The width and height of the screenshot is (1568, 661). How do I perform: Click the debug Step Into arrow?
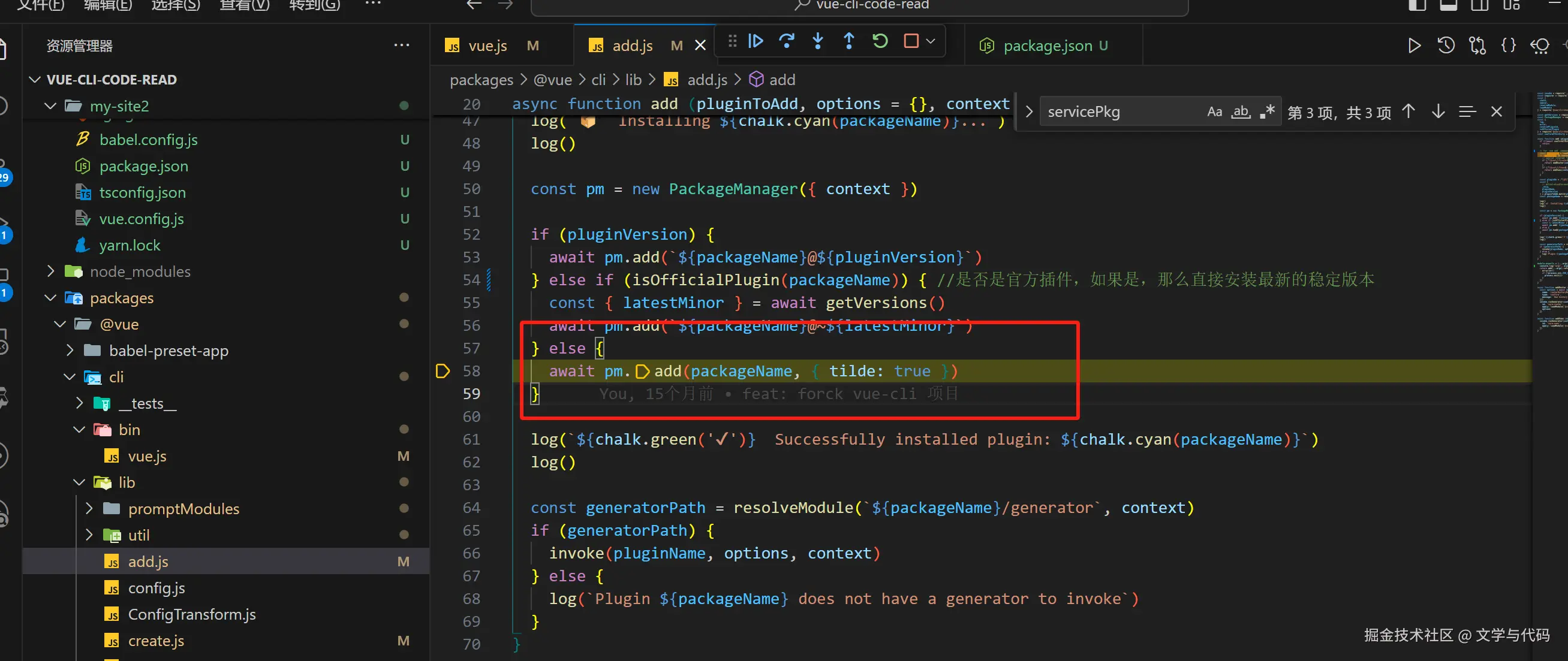click(817, 41)
